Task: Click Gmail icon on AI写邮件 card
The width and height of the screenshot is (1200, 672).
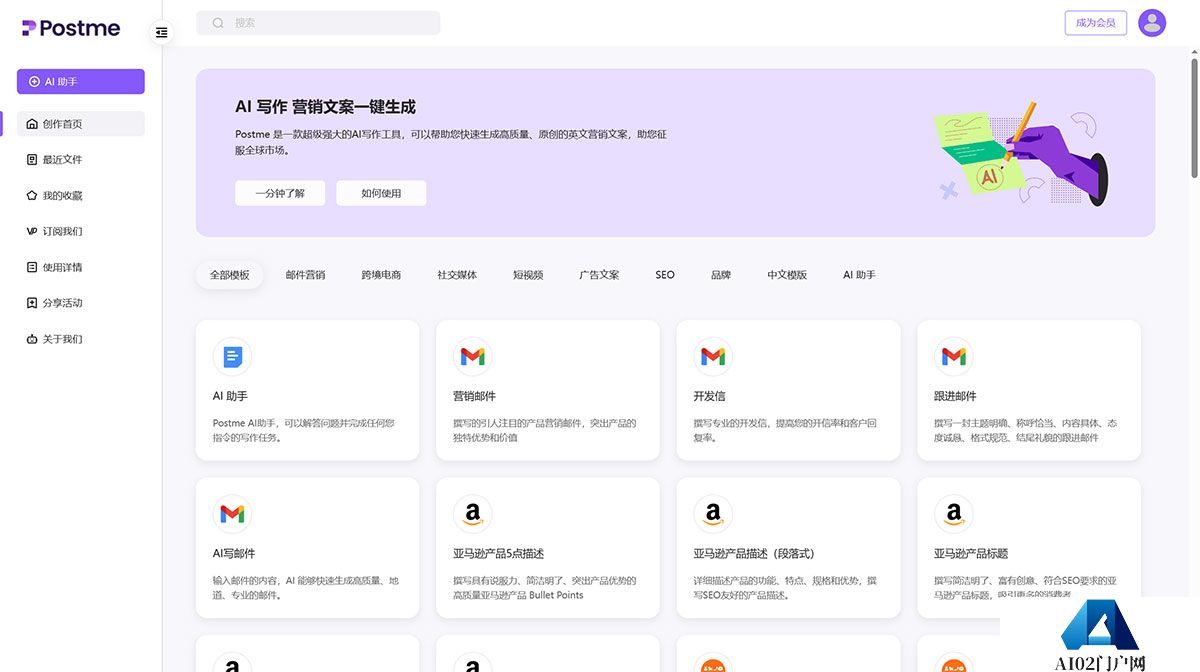Action: (x=232, y=513)
